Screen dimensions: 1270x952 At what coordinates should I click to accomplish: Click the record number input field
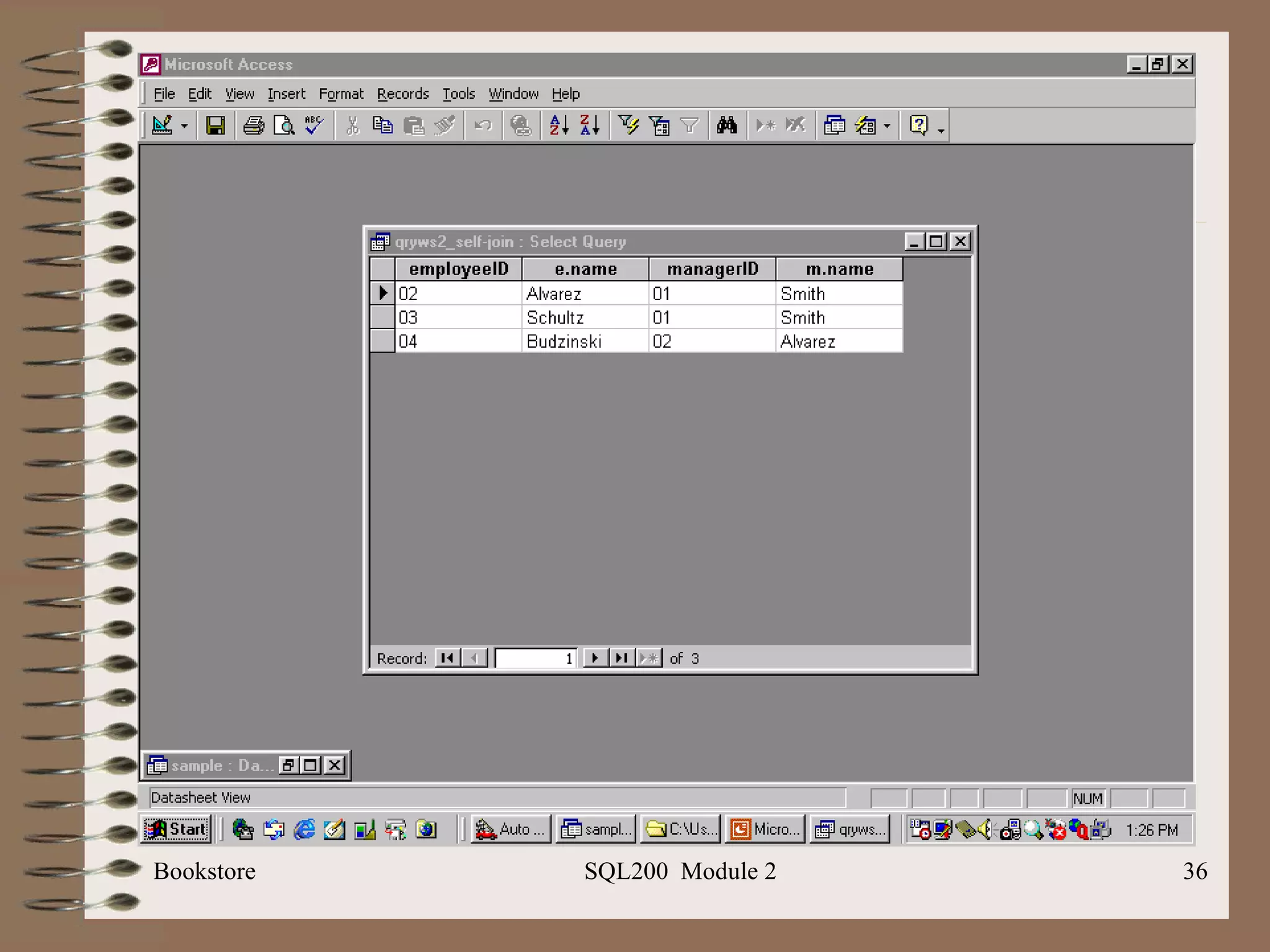pyautogui.click(x=536, y=658)
